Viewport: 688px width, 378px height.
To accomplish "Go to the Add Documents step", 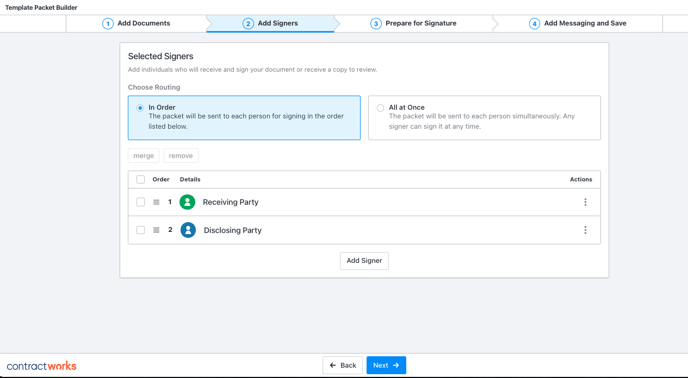I will (x=136, y=24).
